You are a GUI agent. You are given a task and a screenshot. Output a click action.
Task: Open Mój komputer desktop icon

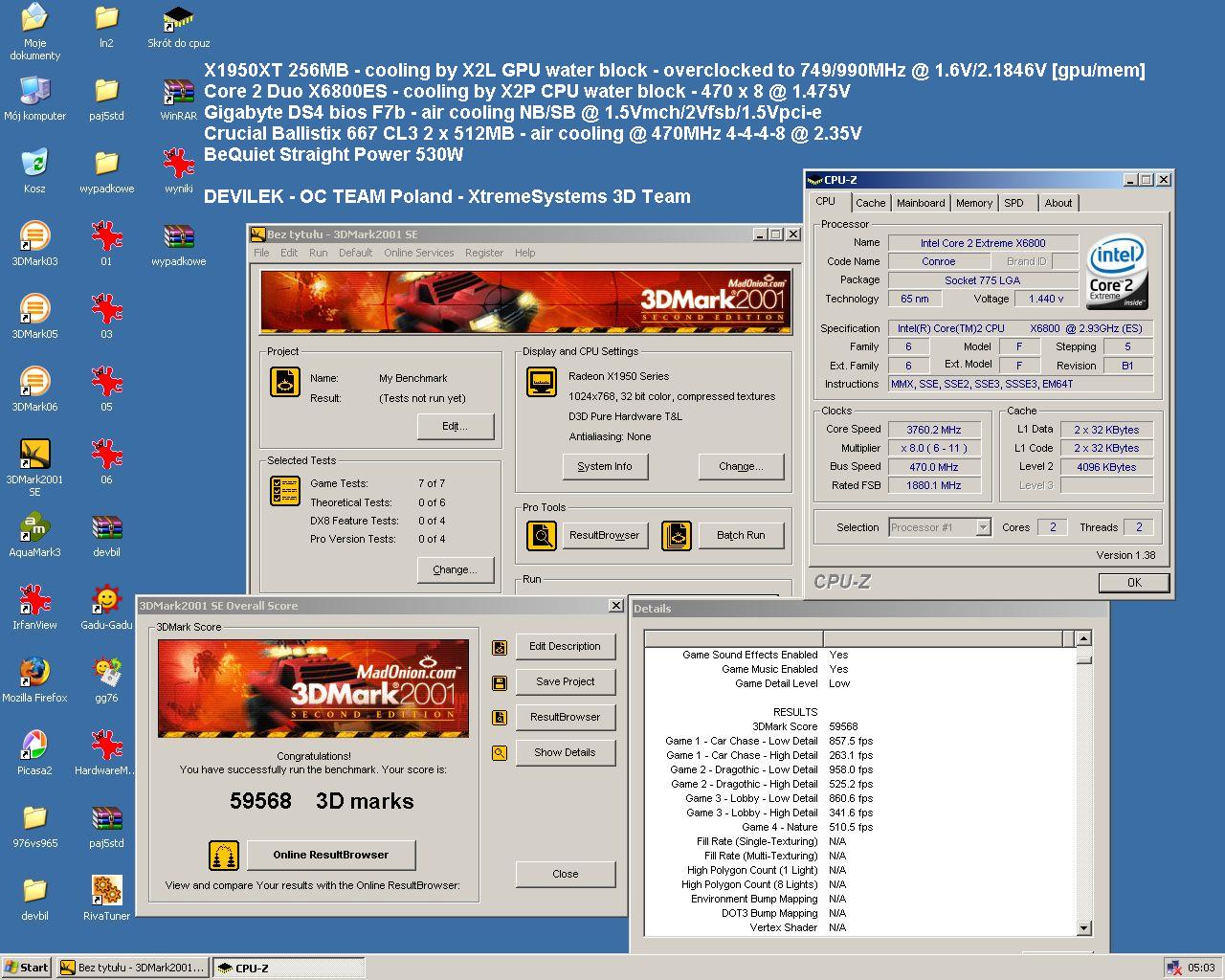(x=34, y=99)
